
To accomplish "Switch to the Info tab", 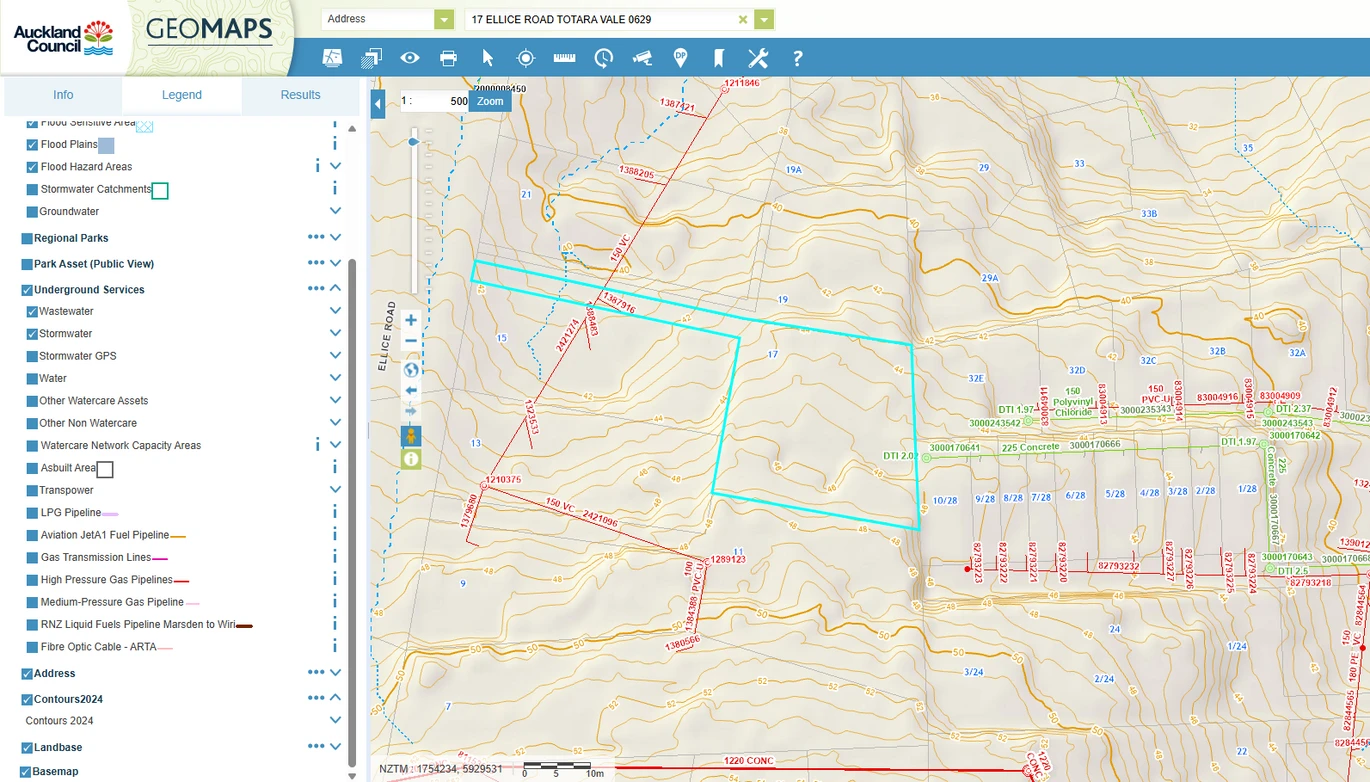I will tap(63, 95).
